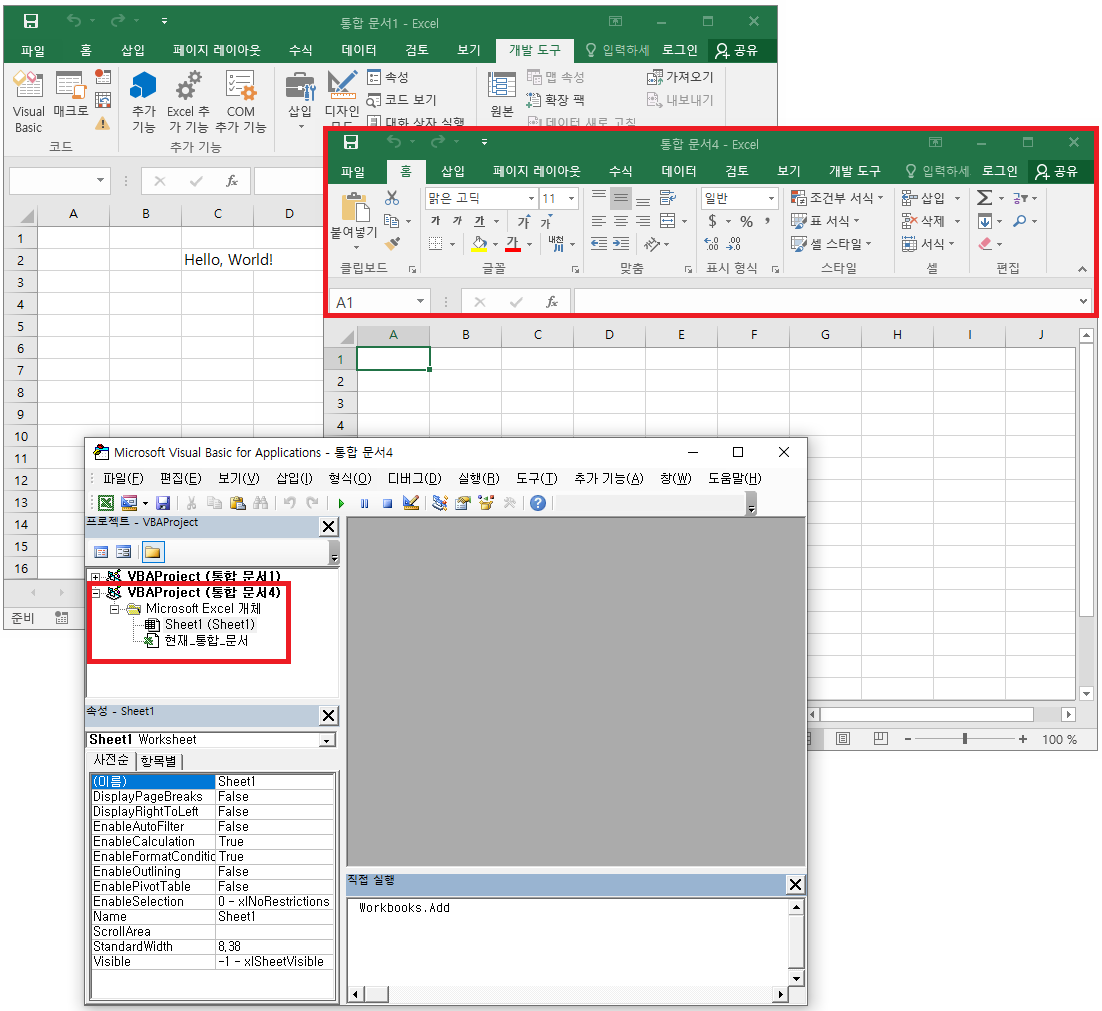Toggle underline 가 in 통합 문서4 ribbon
Viewport: 1102px width, 1011px height.
[479, 221]
